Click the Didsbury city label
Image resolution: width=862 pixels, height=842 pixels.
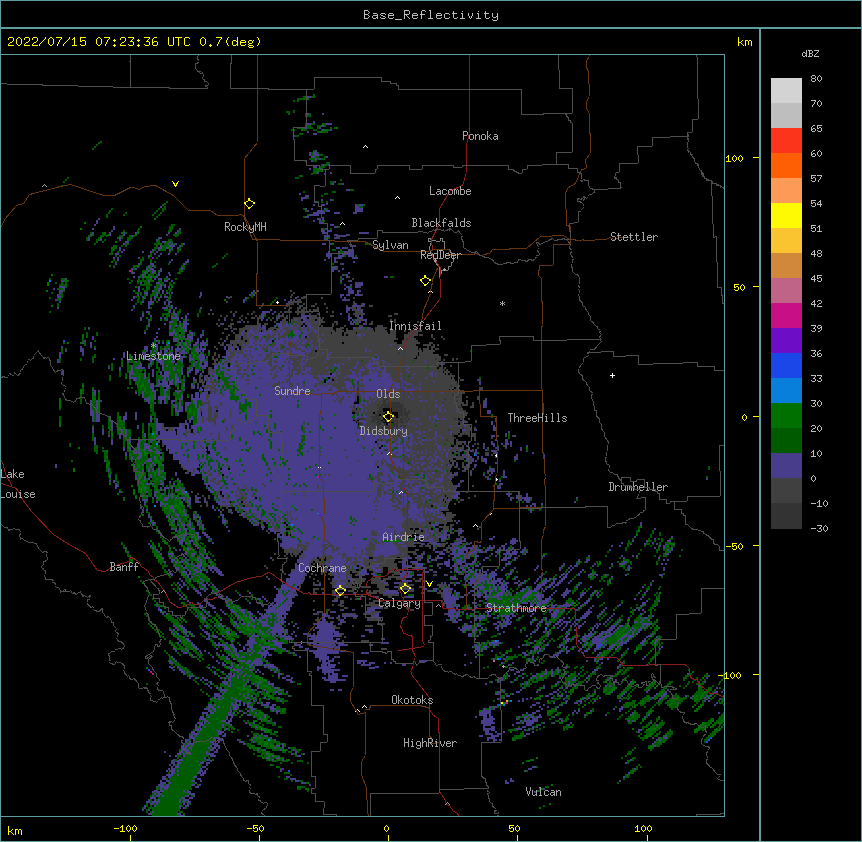tap(384, 431)
